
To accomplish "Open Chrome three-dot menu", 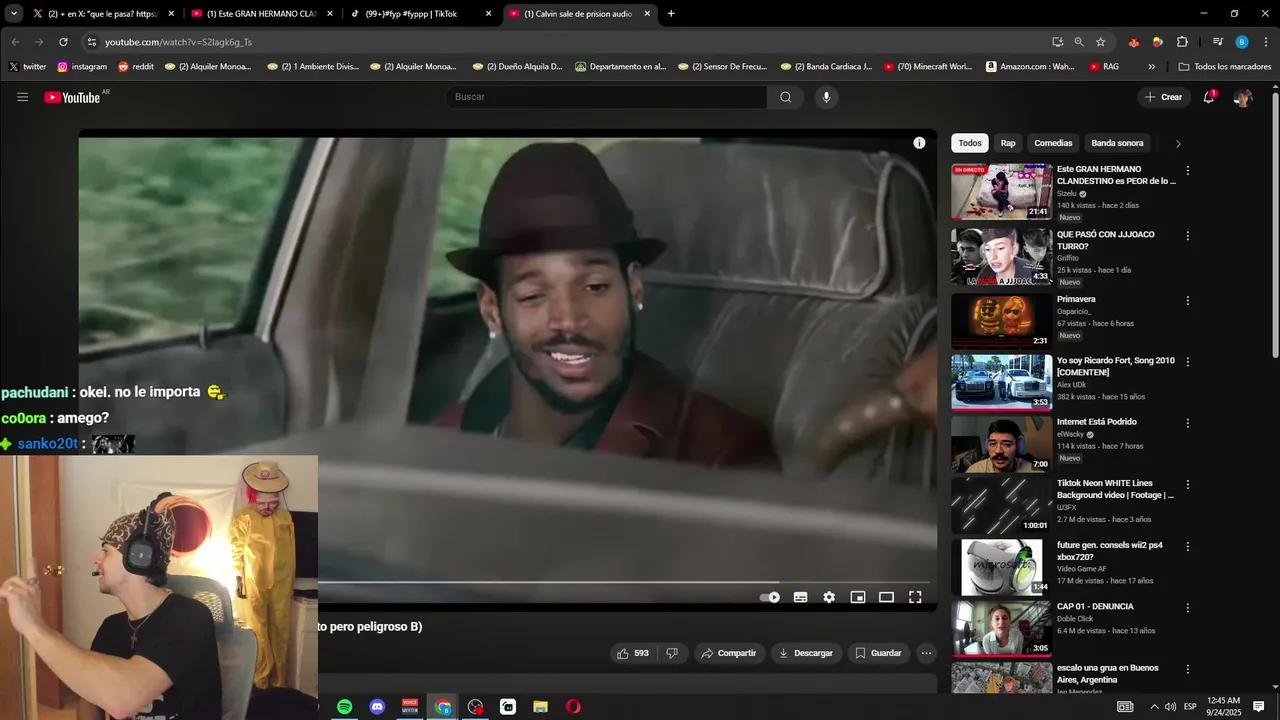I will coord(1266,42).
